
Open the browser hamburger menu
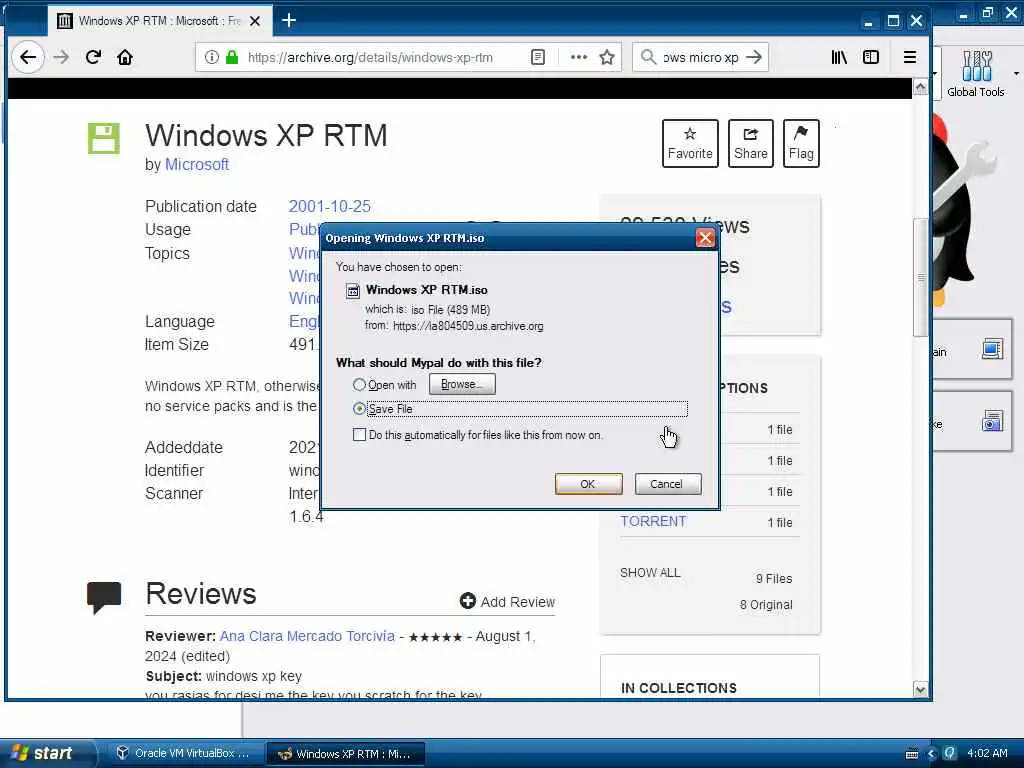910,57
